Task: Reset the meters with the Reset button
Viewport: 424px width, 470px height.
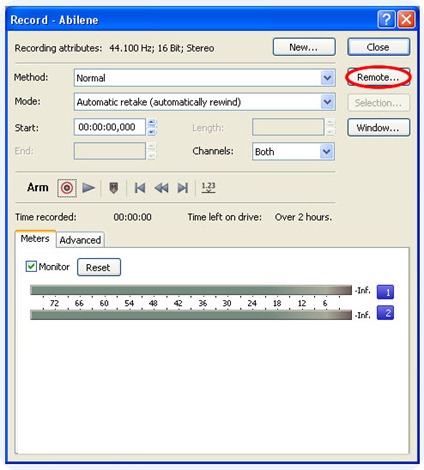Action: (x=99, y=267)
